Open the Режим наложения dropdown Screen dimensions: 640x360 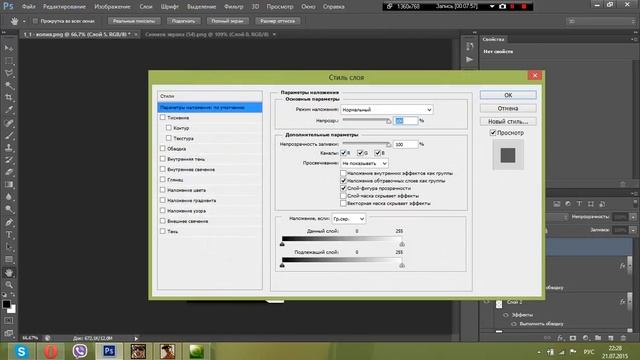tap(387, 109)
